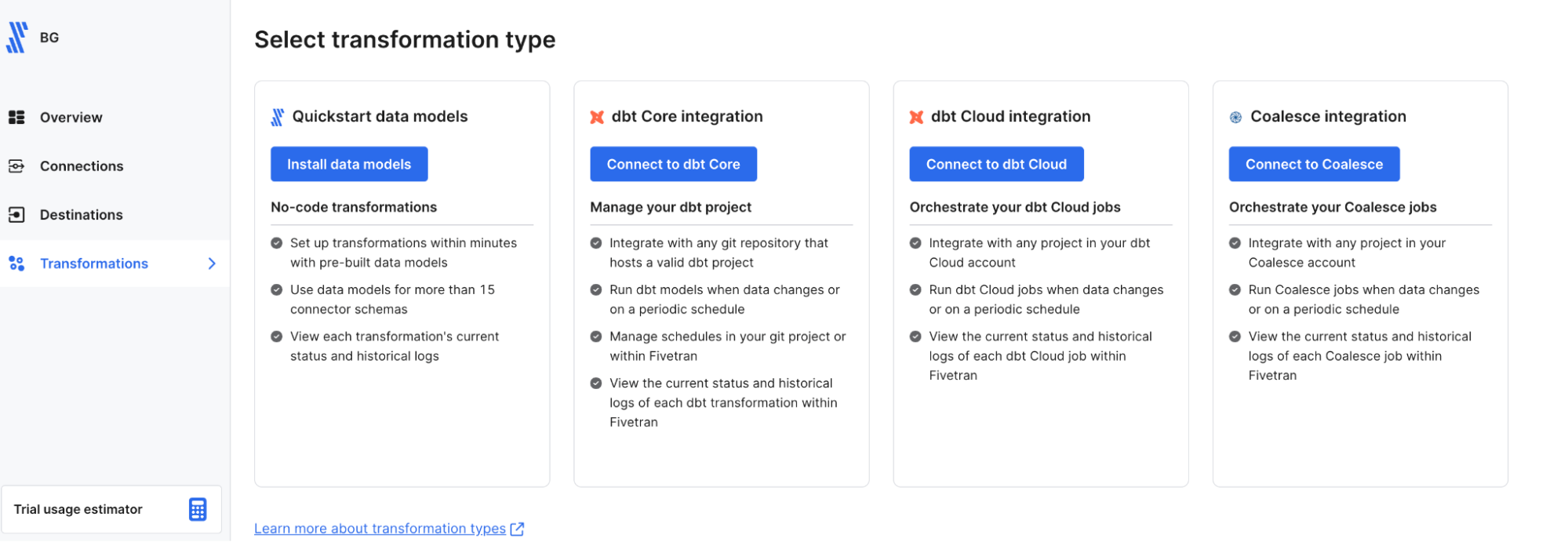Click text 'Run Coalesce jobs when data changes'
Image resolution: width=1568 pixels, height=542 pixels.
click(1363, 289)
